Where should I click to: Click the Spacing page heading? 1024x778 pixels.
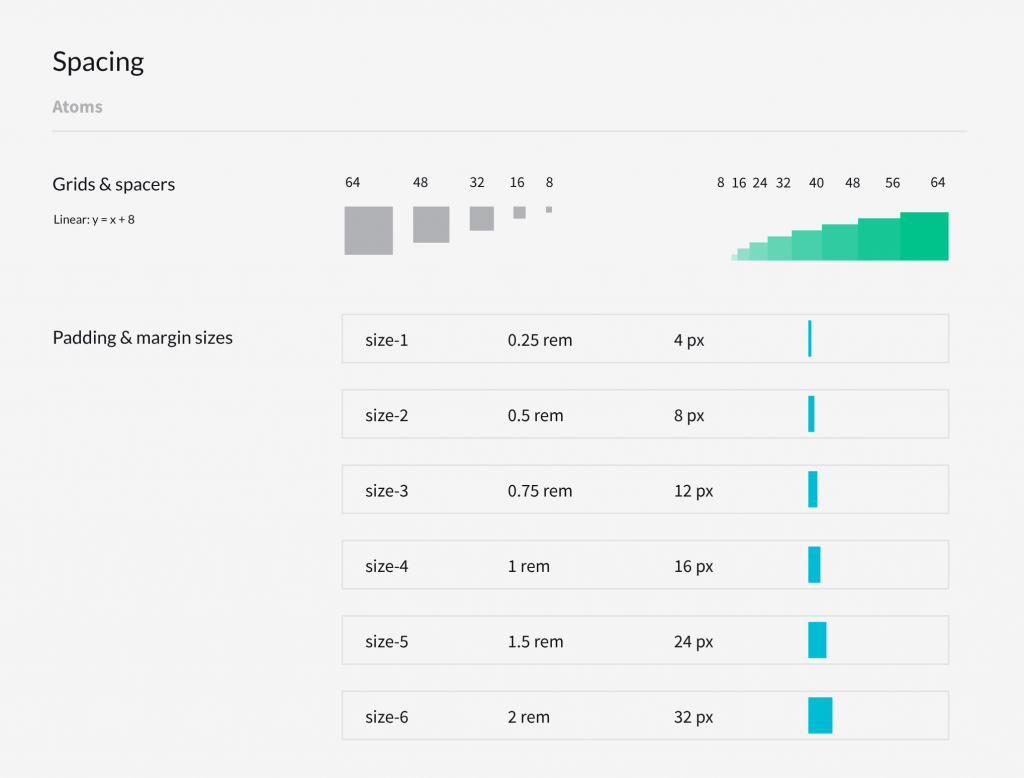[98, 62]
